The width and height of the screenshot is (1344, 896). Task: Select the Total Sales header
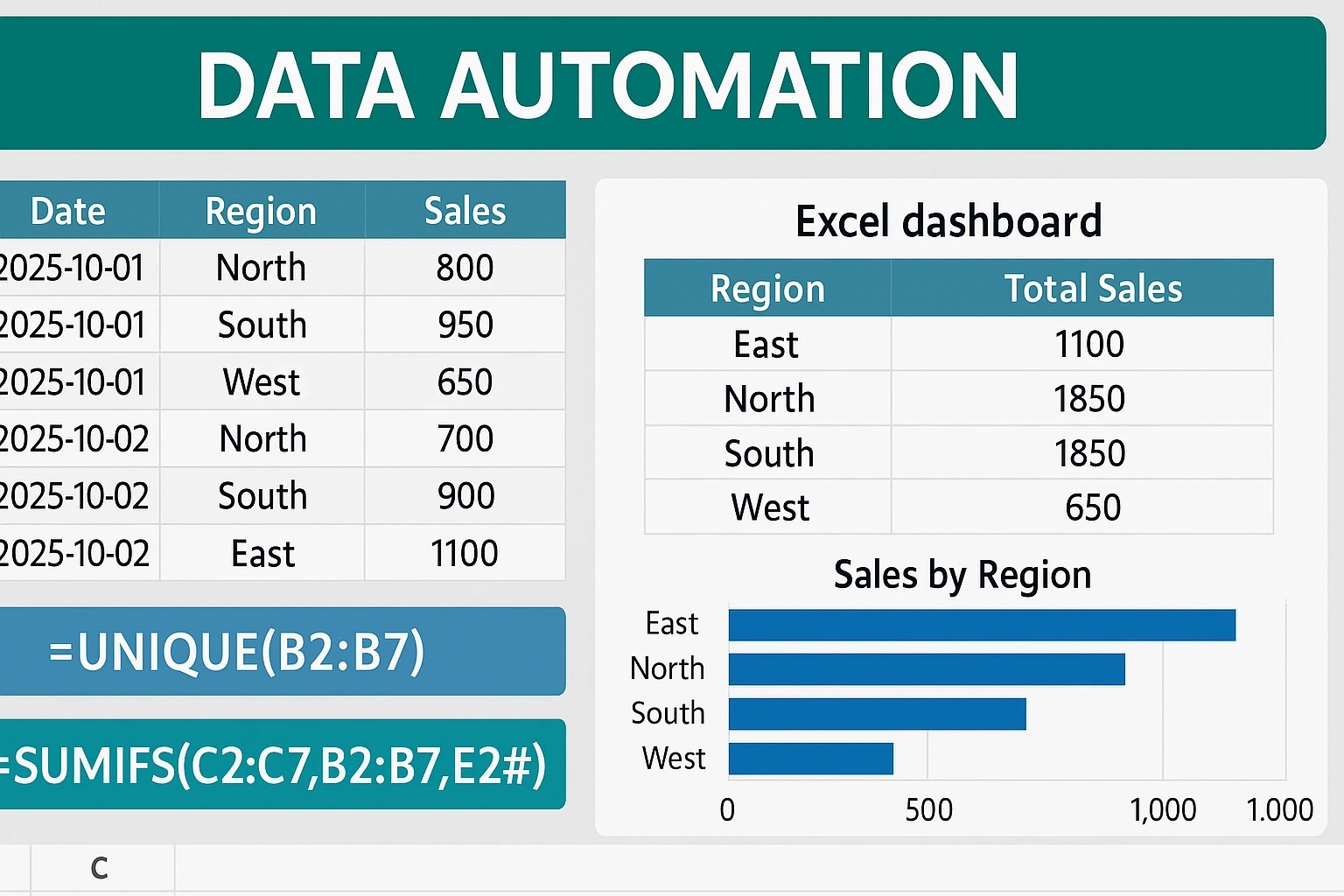tap(1082, 288)
